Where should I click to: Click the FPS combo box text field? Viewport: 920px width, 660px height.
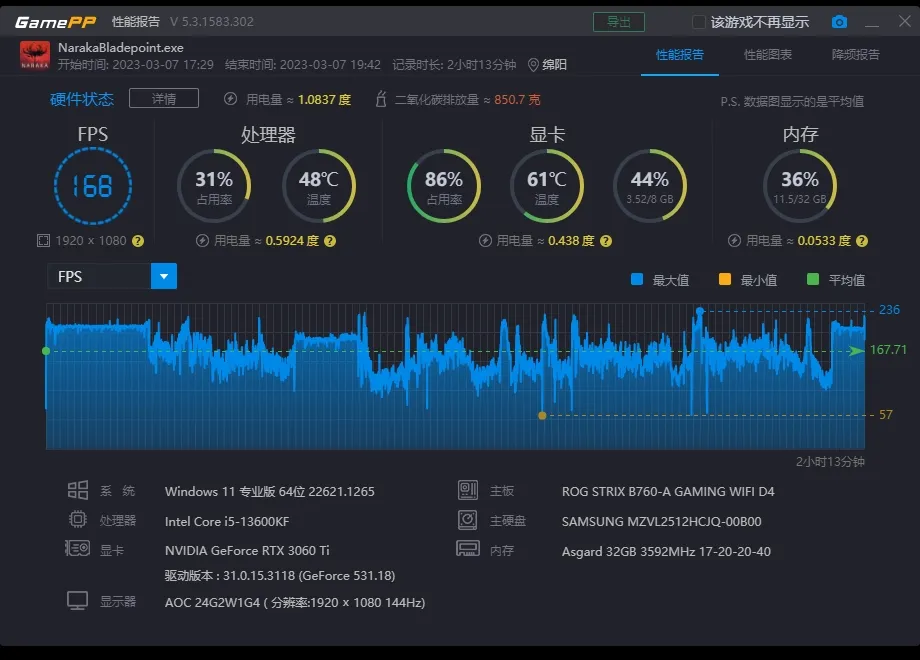(x=99, y=276)
